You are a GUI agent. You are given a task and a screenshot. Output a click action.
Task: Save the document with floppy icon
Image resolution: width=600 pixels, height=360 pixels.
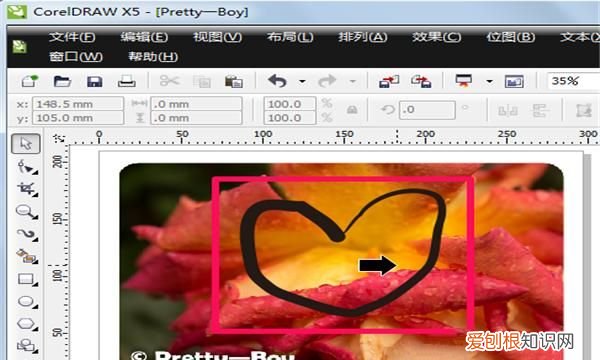point(95,81)
